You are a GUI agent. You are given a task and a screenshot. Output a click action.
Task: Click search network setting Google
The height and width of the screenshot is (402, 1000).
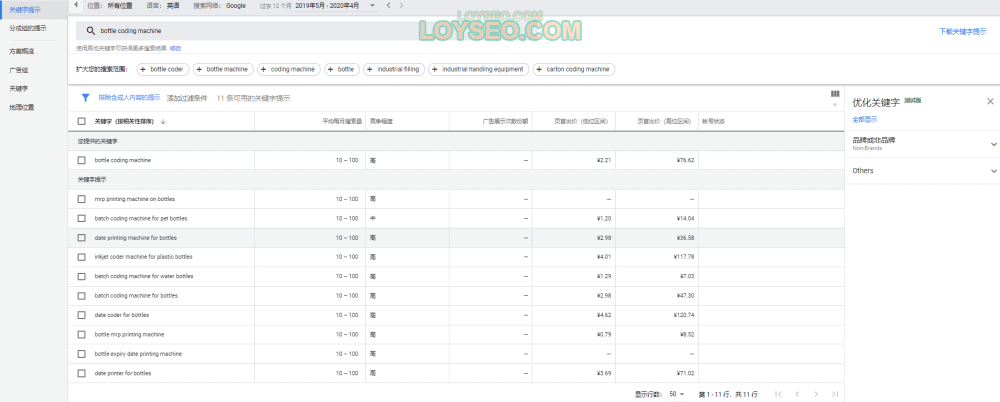tap(236, 5)
